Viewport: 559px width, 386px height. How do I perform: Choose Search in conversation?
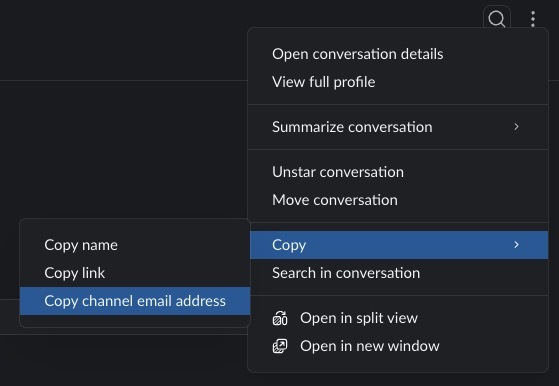click(x=398, y=273)
